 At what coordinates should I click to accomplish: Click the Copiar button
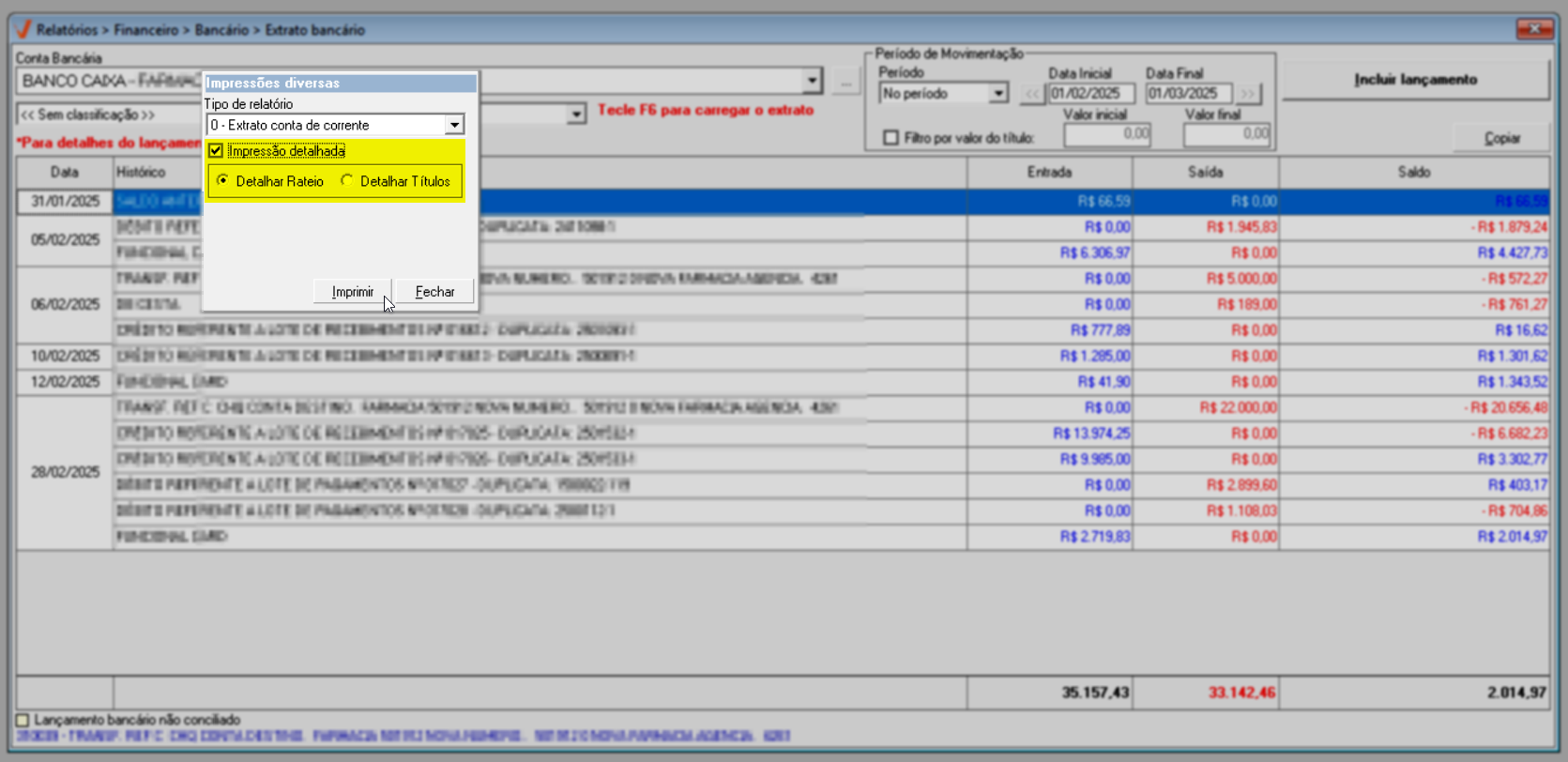(1501, 138)
